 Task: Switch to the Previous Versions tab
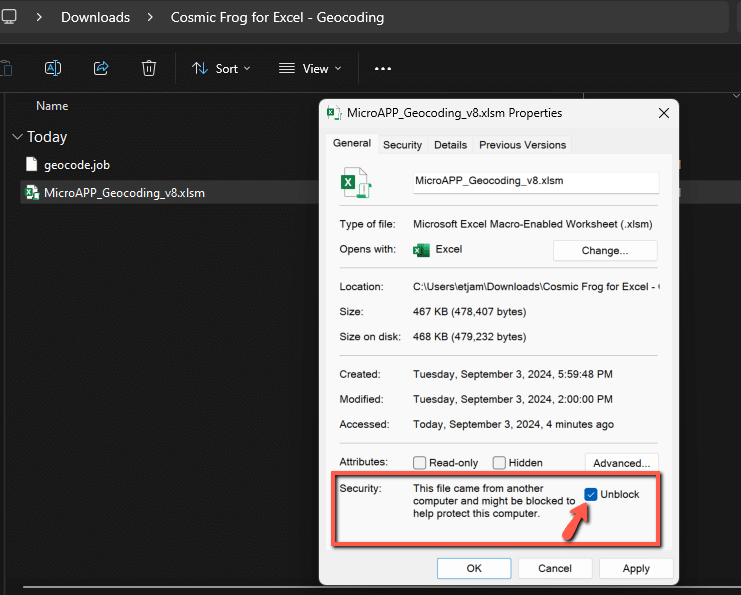[x=522, y=145]
